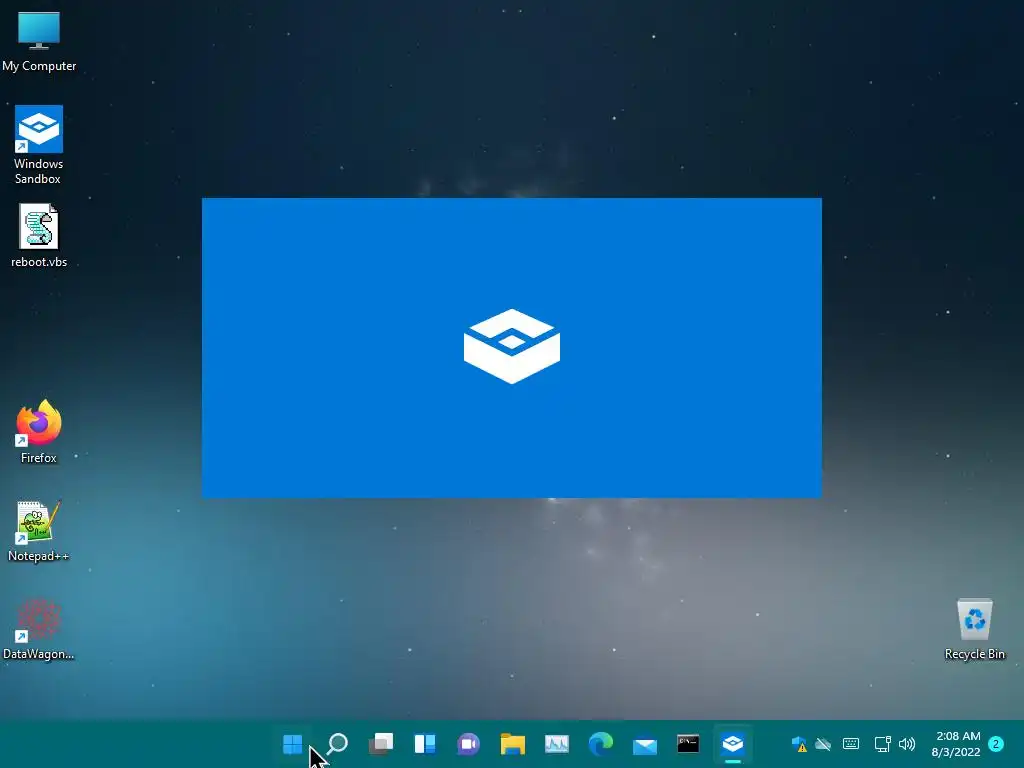Open File Explorer from the taskbar
The height and width of the screenshot is (768, 1024).
(513, 744)
